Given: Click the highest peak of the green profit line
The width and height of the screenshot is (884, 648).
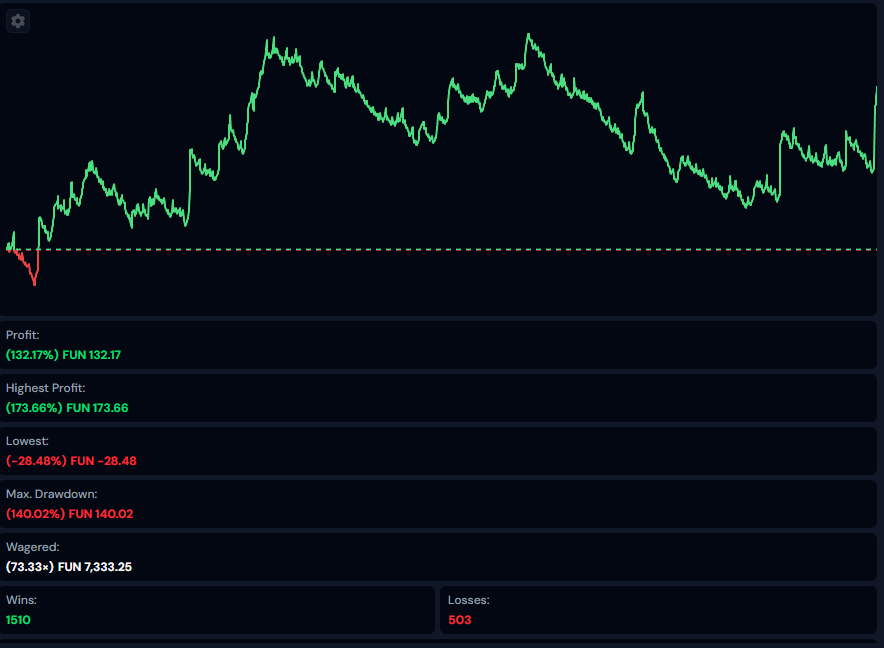Looking at the screenshot, I should click(528, 36).
